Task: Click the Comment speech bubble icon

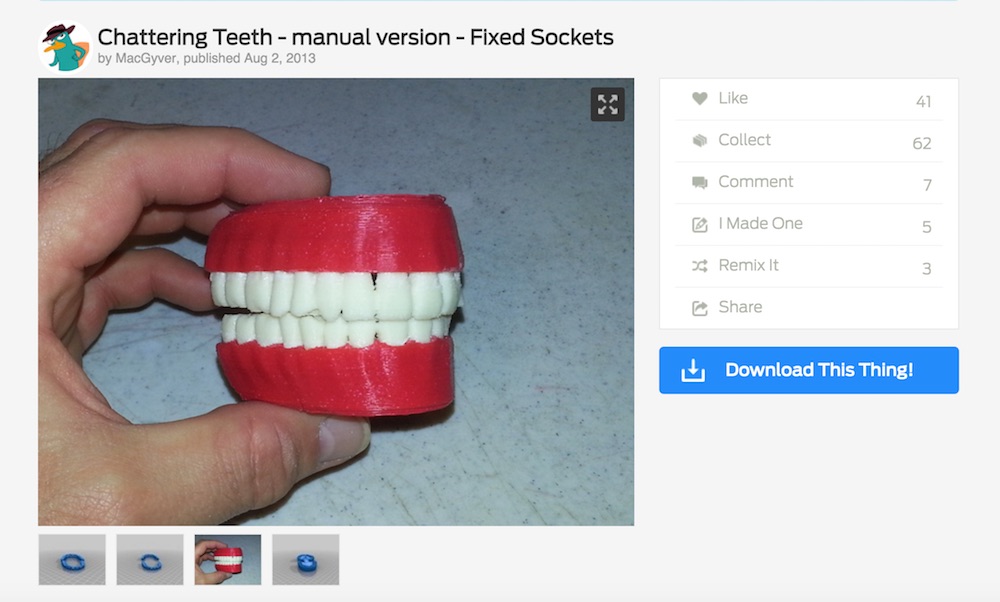Action: [700, 182]
